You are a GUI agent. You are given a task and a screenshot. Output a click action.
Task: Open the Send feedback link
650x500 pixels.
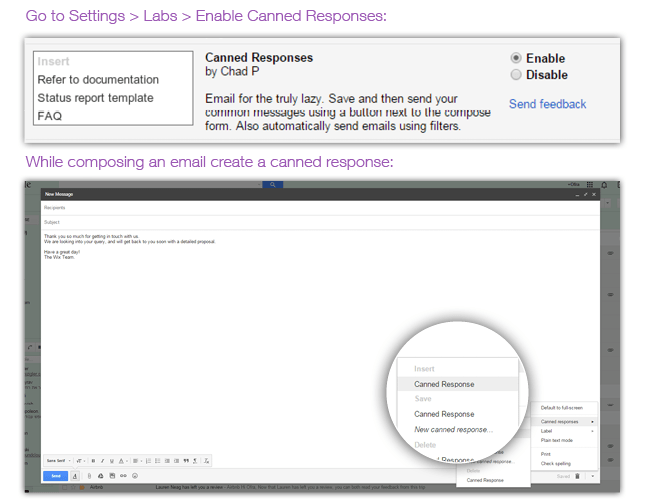click(547, 104)
